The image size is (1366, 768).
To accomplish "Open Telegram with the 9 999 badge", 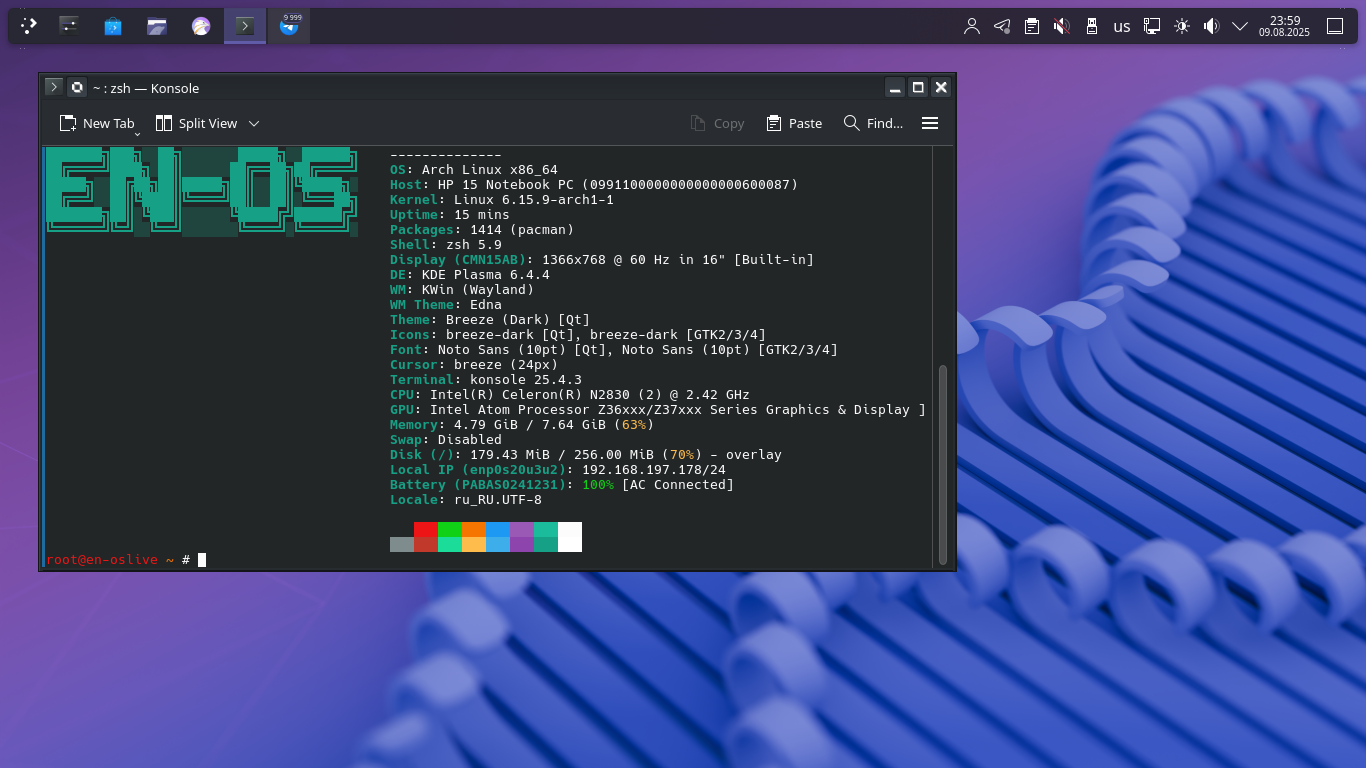I will pos(289,26).
